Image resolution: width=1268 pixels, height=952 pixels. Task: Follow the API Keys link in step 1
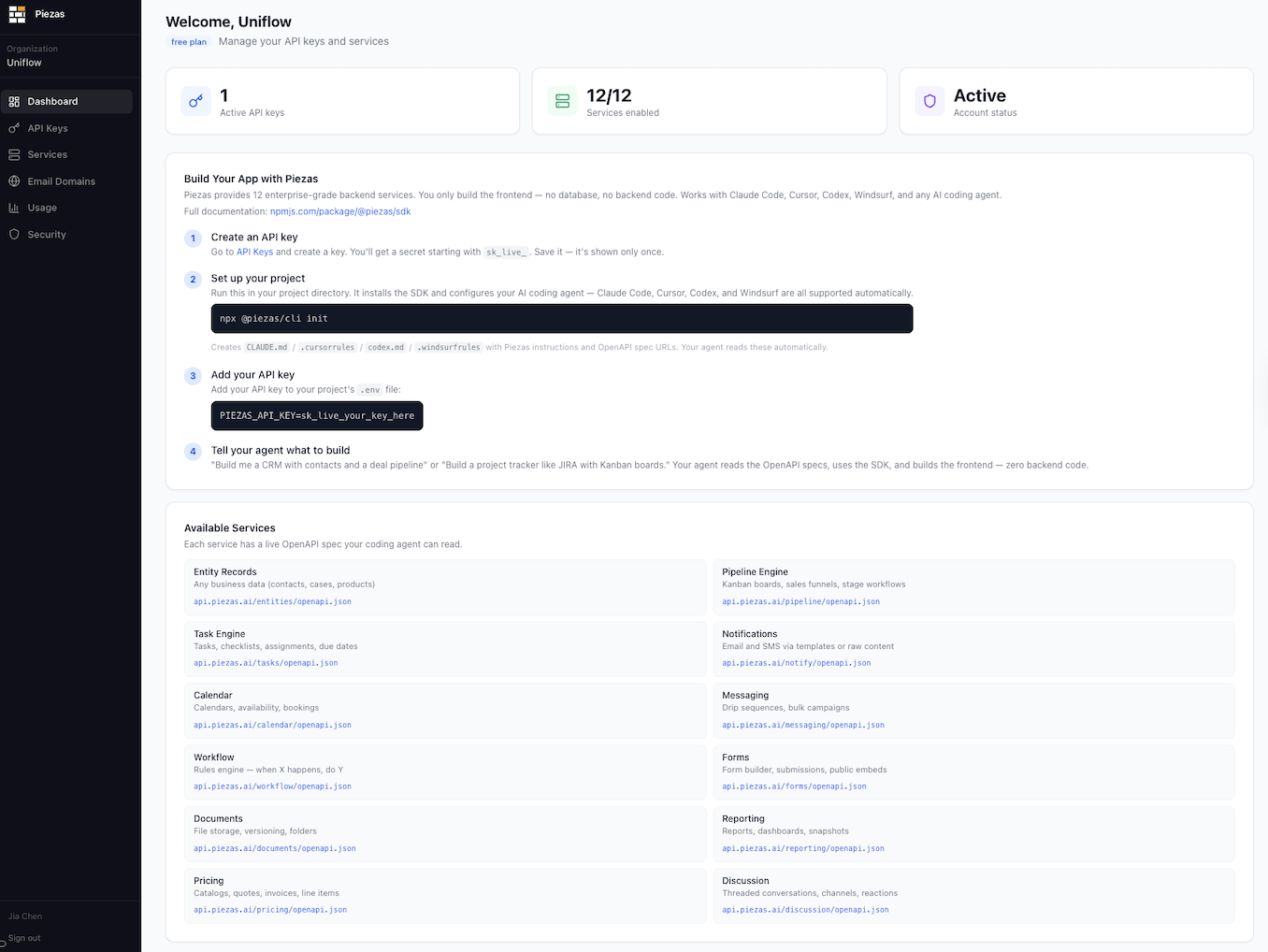254,252
